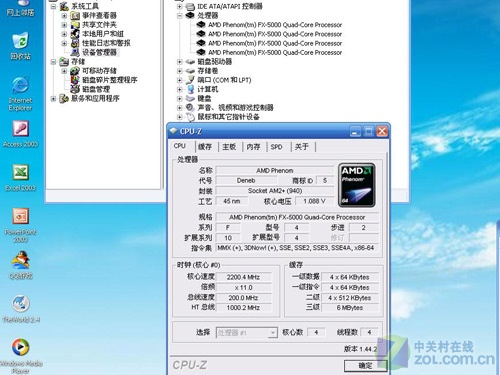The width and height of the screenshot is (500, 375).
Task: Select the 磁盘管理 tree item
Action: 96,89
